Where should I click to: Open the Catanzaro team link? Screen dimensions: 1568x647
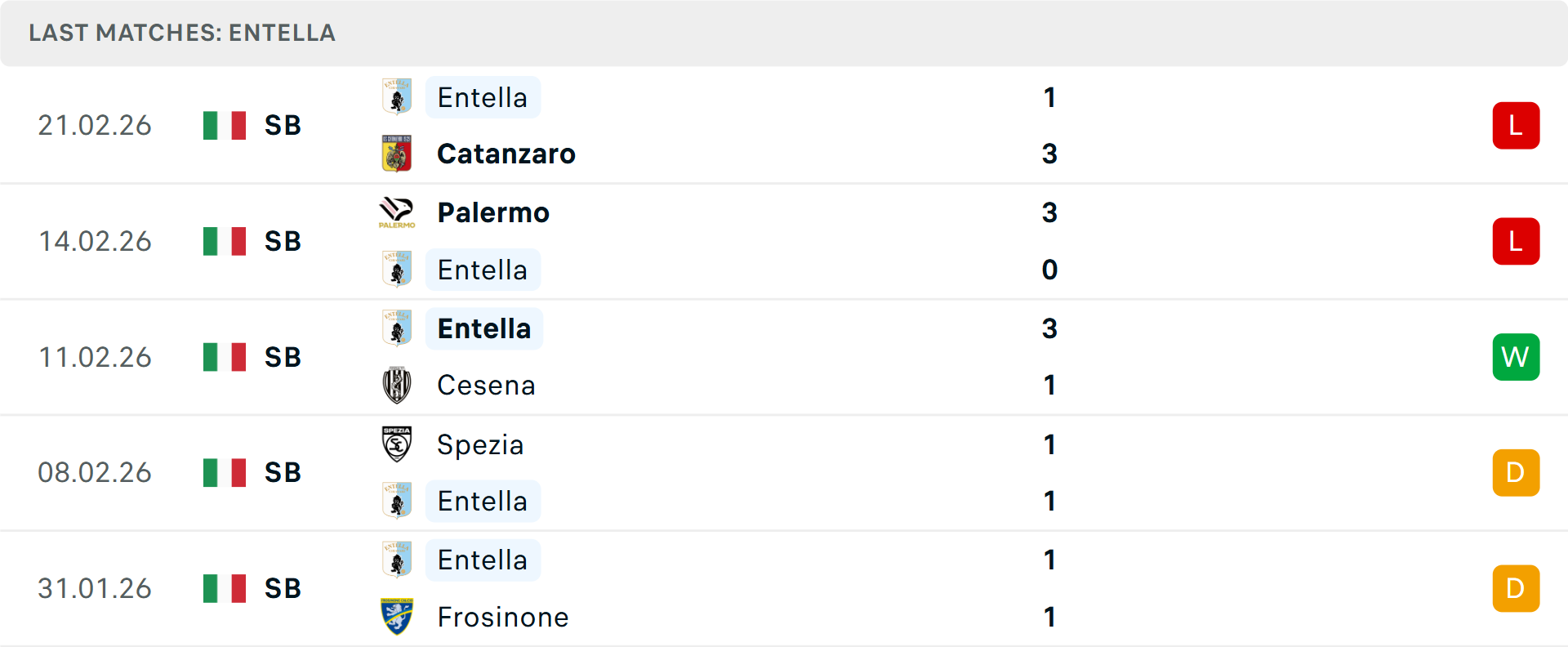pos(506,154)
